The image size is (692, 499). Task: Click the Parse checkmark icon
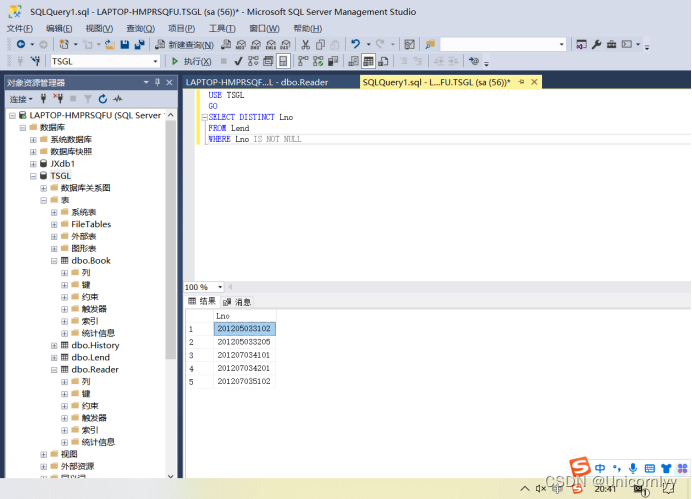click(x=238, y=61)
